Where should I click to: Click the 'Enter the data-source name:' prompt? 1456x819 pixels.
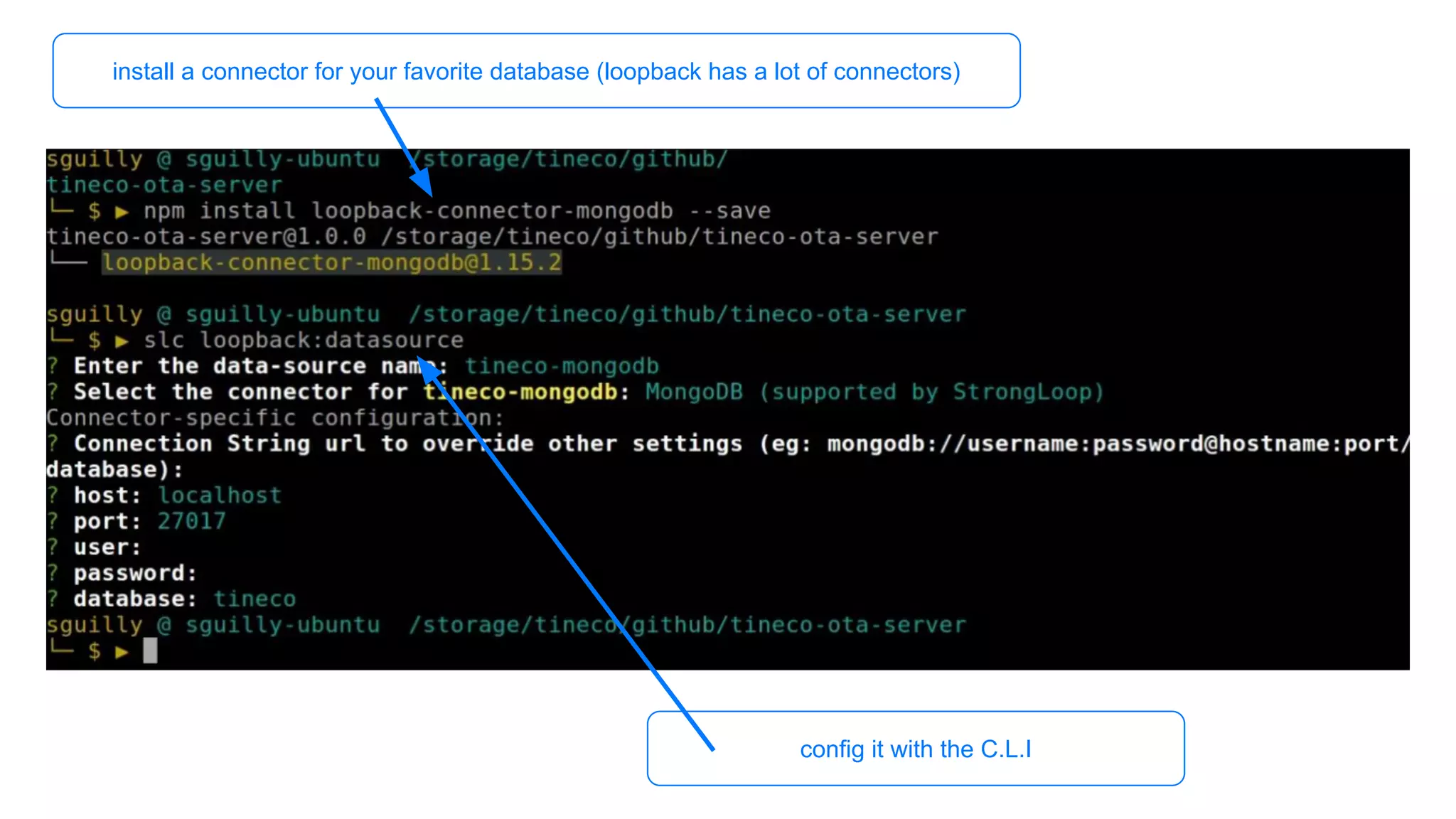point(260,366)
